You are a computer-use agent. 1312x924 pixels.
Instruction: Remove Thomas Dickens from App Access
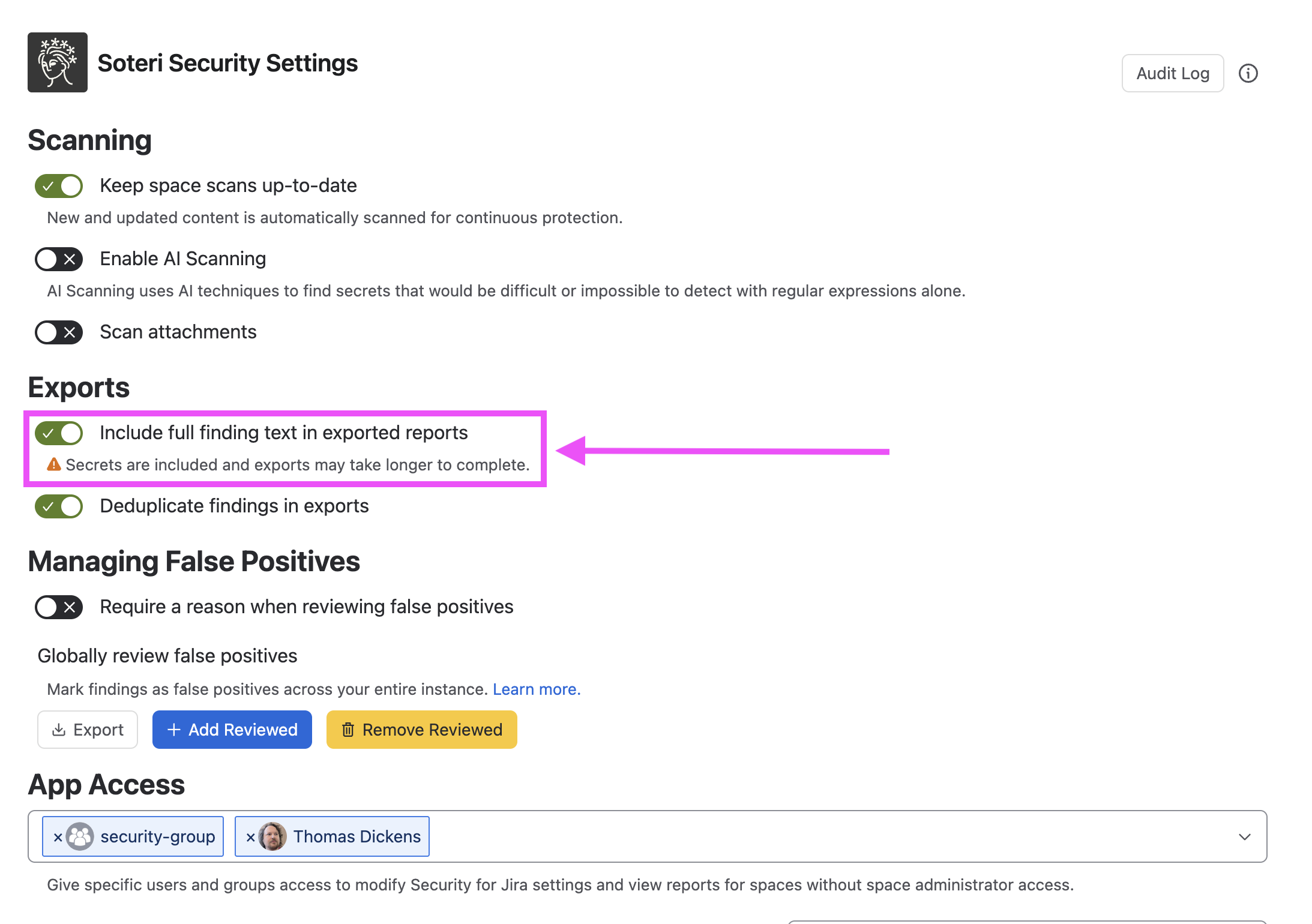250,837
